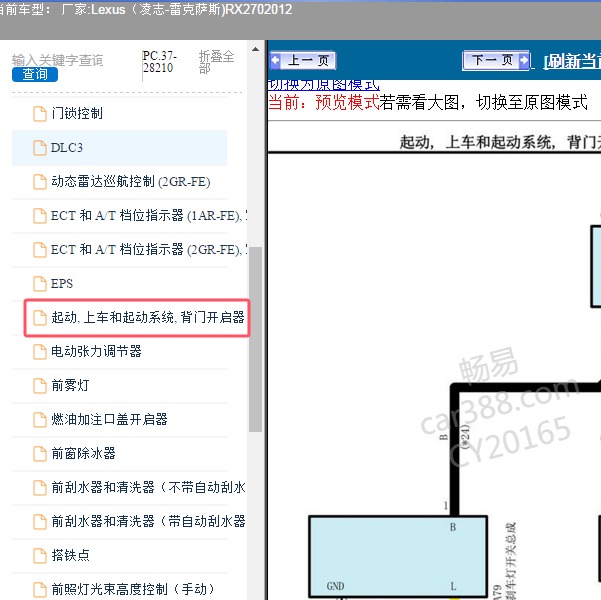Screen dimensions: 601x600
Task: Click document icon beside DLC3
Action: (x=39, y=148)
